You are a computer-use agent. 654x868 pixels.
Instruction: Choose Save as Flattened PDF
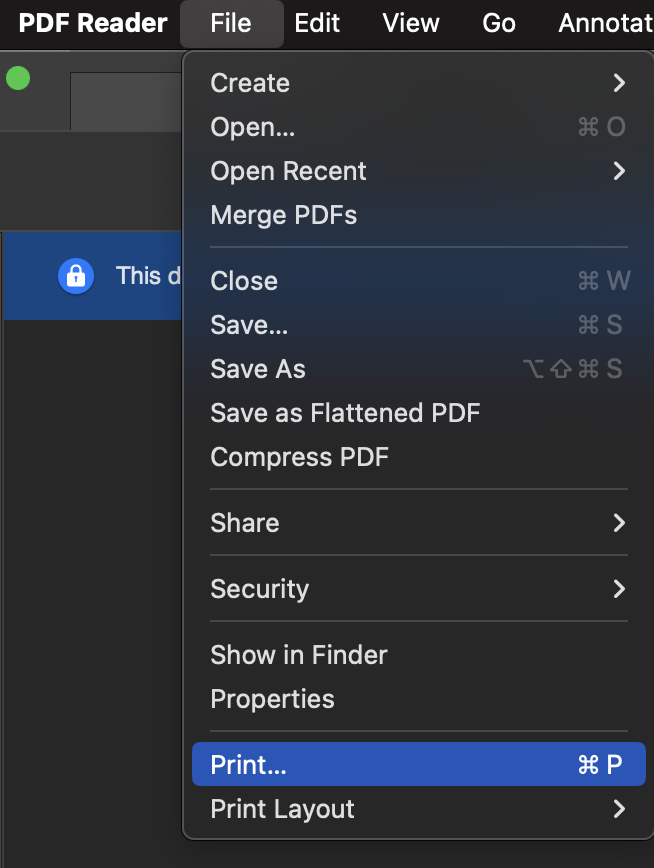point(419,413)
